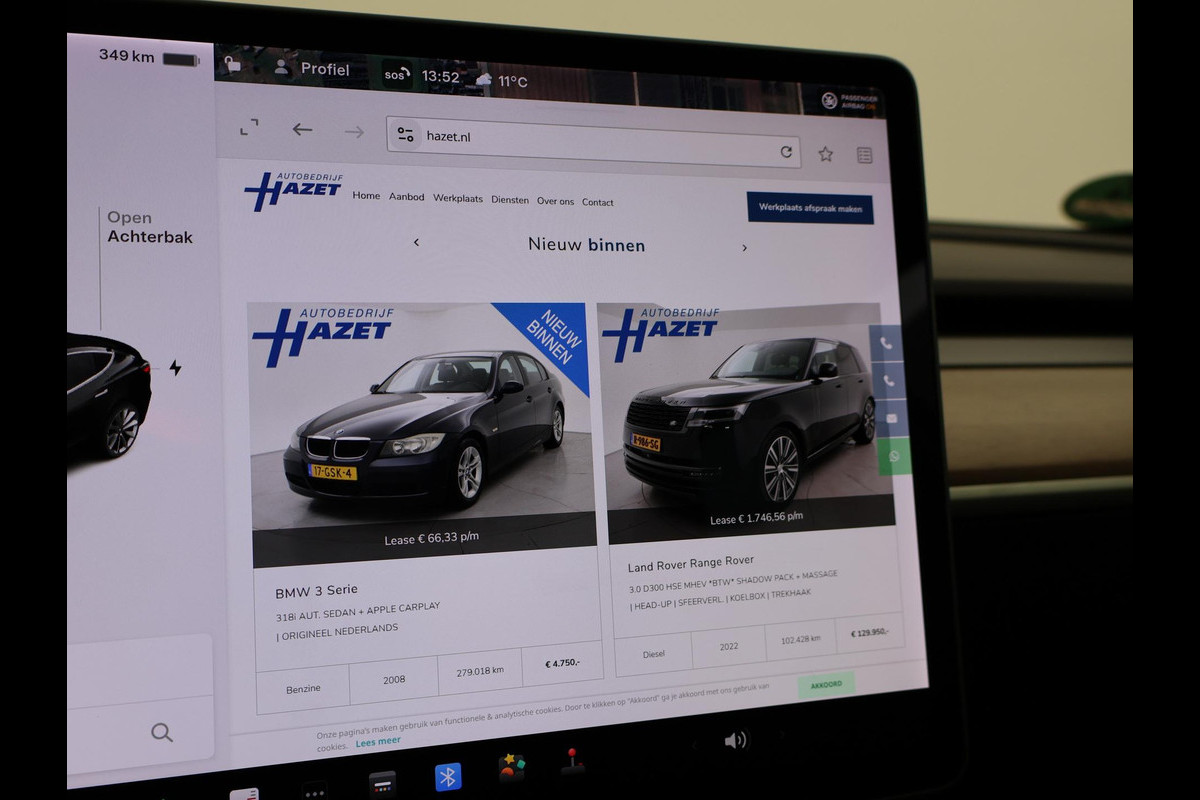Viewport: 1200px width, 800px height.
Task: Open the arcade joystick app
Action: tap(572, 761)
